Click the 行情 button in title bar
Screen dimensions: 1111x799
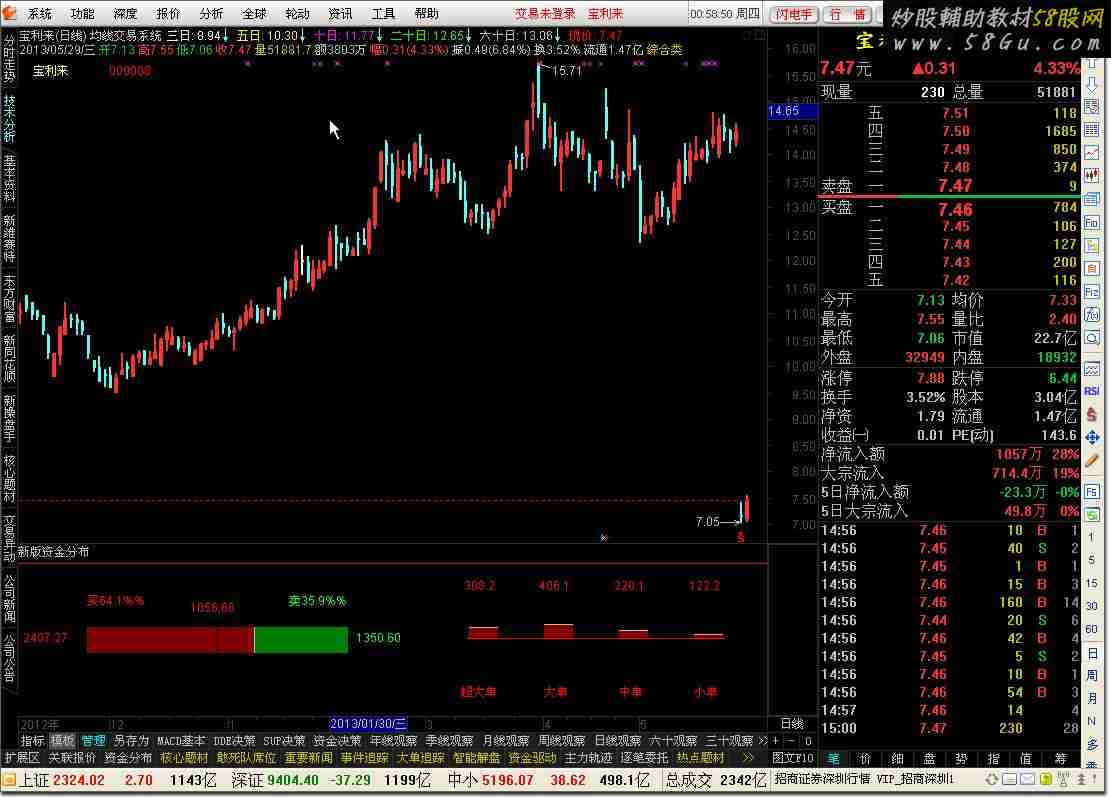tap(848, 14)
